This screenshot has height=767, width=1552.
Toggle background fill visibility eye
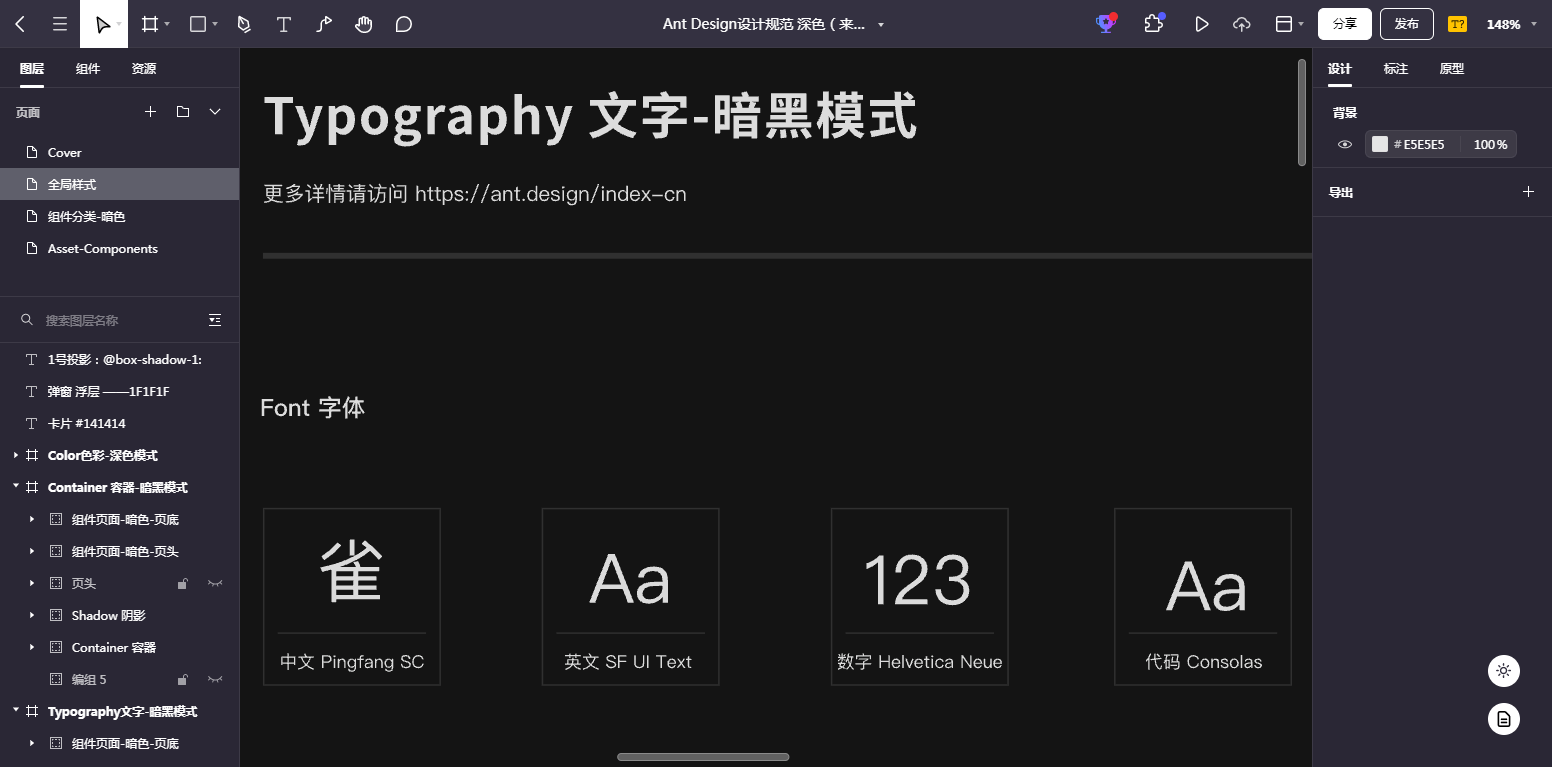(x=1345, y=144)
